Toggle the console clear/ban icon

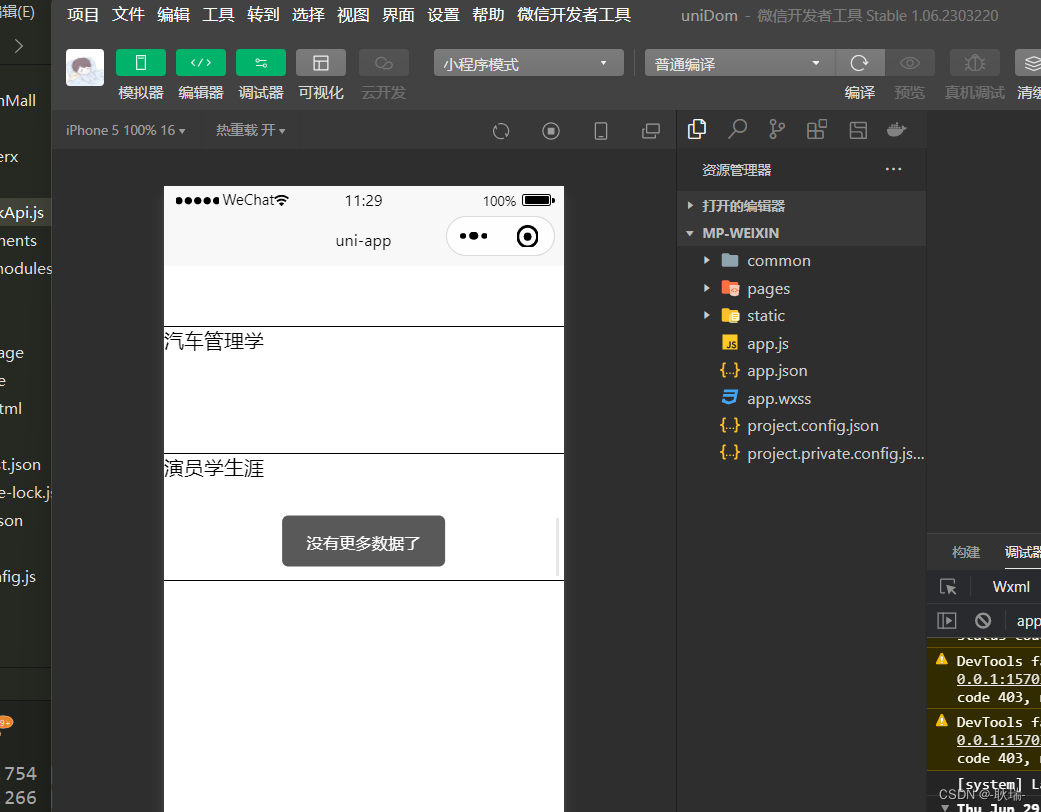(x=982, y=620)
